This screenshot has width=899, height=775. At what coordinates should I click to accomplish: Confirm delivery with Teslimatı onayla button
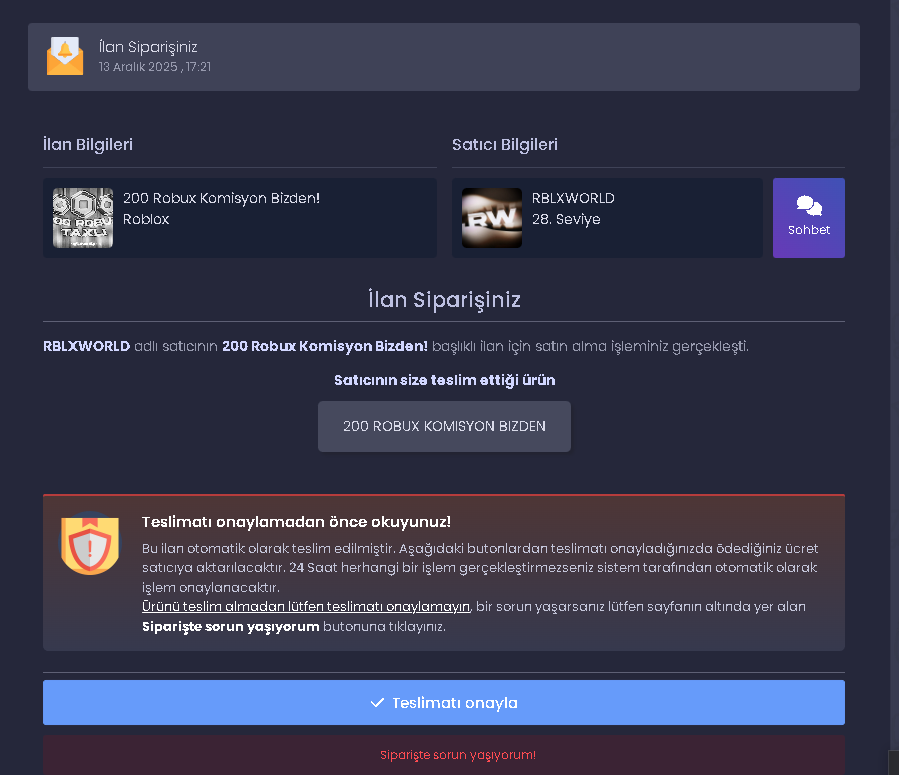tap(444, 702)
